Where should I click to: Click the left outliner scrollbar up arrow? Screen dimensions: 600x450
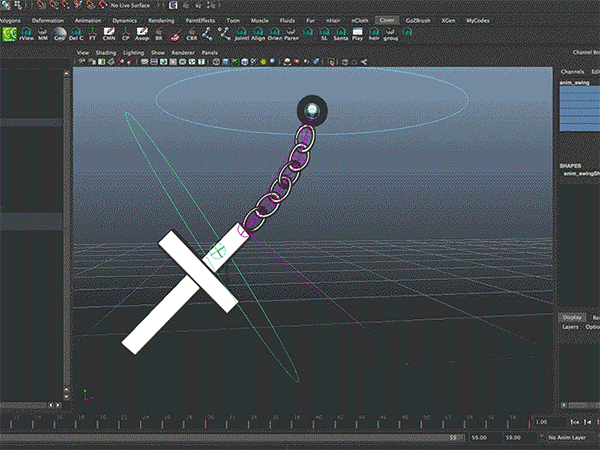[67, 73]
